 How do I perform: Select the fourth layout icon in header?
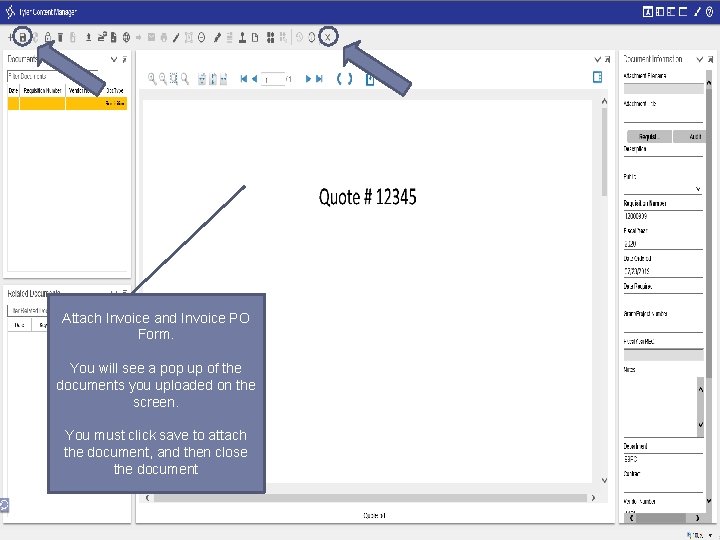click(683, 12)
